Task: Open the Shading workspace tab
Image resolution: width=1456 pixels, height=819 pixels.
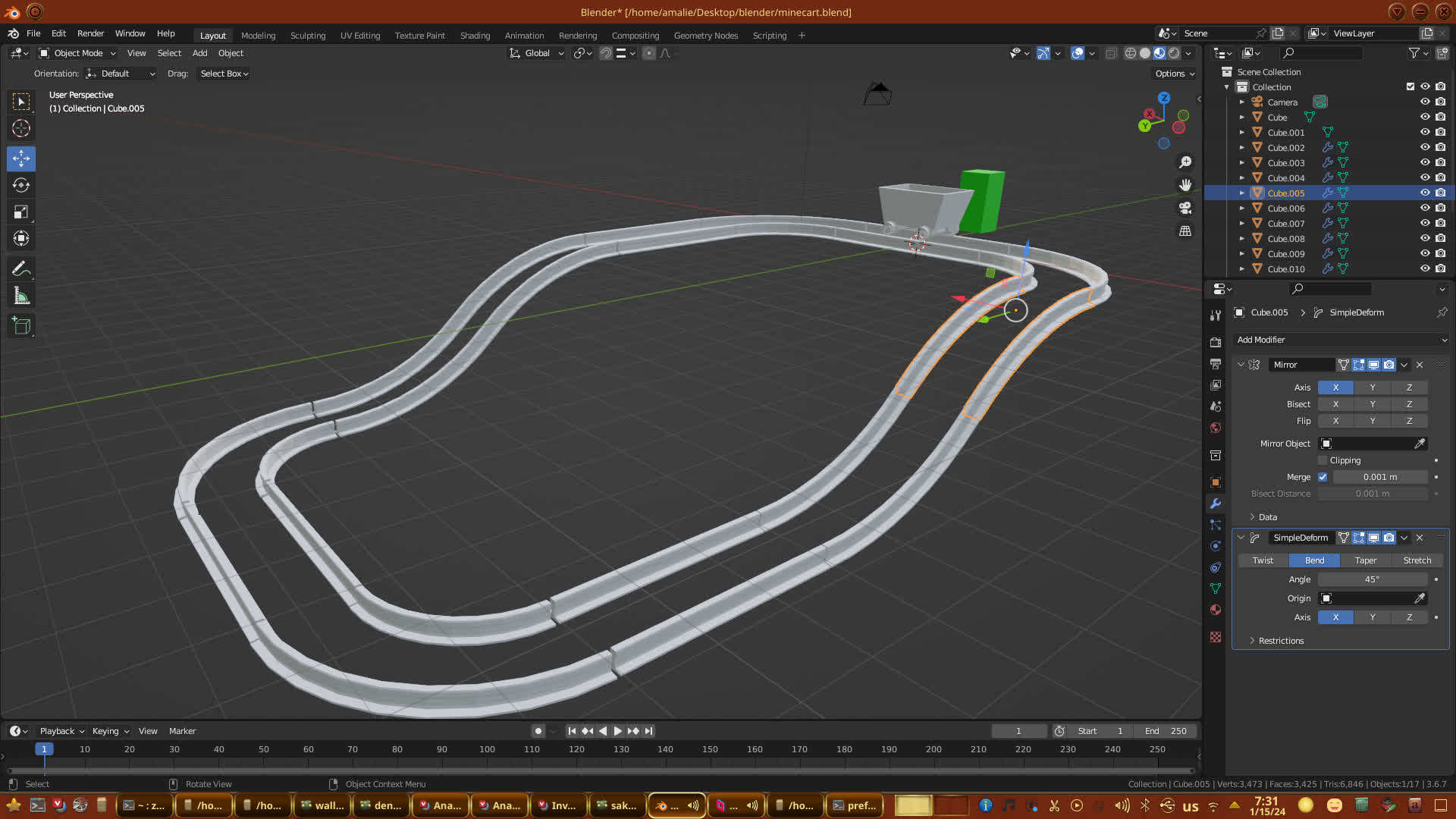Action: coord(475,36)
